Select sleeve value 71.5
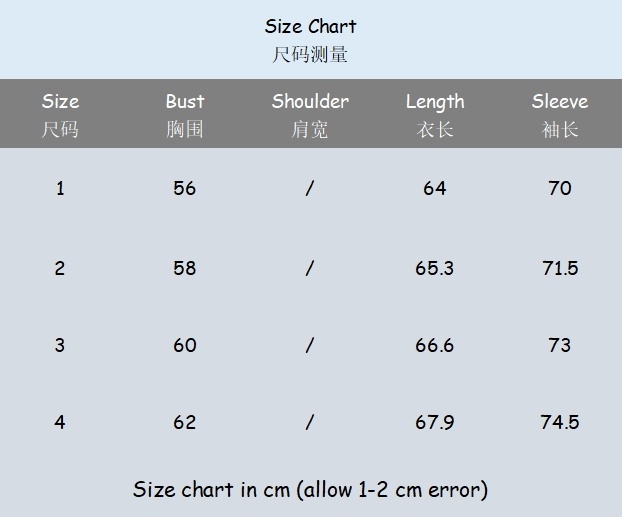This screenshot has height=517, width=622. pyautogui.click(x=560, y=268)
